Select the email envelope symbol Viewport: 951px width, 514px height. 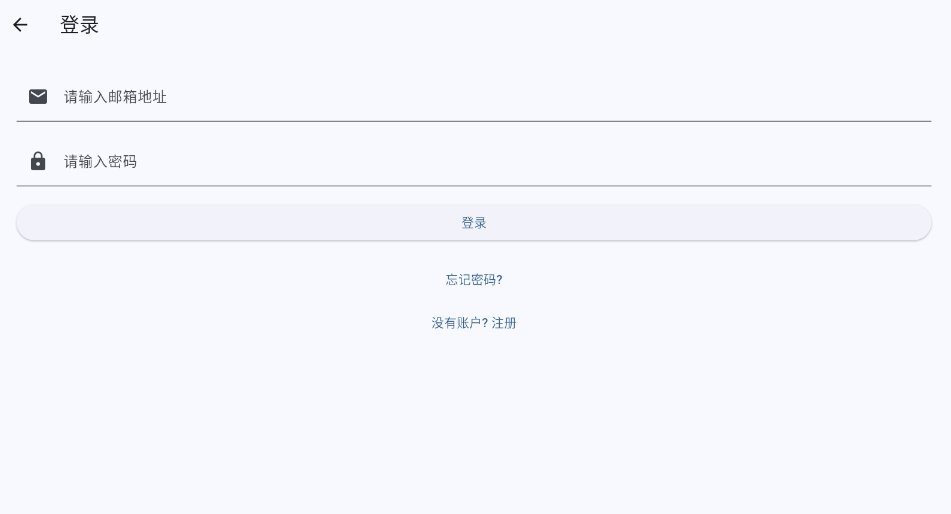[x=38, y=96]
